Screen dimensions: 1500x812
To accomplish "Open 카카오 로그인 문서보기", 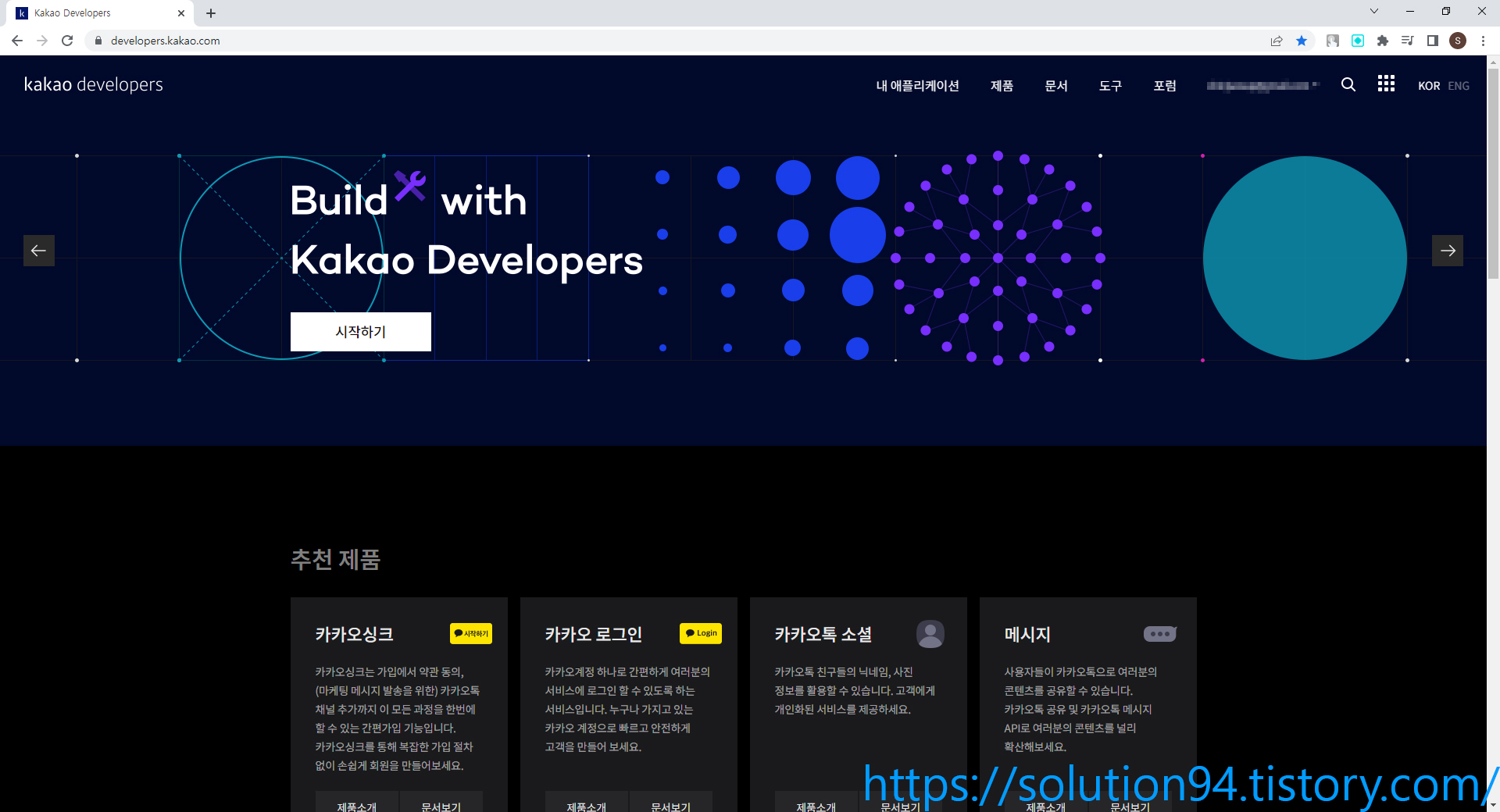I will (671, 803).
